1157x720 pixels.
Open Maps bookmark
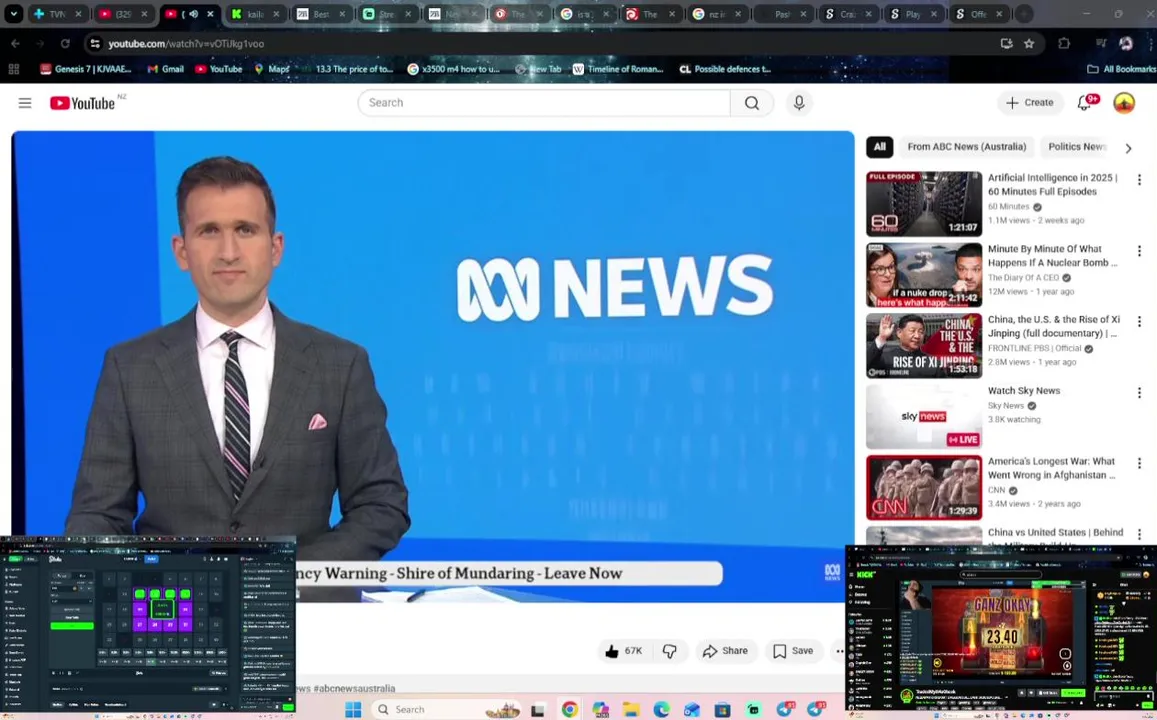(272, 69)
